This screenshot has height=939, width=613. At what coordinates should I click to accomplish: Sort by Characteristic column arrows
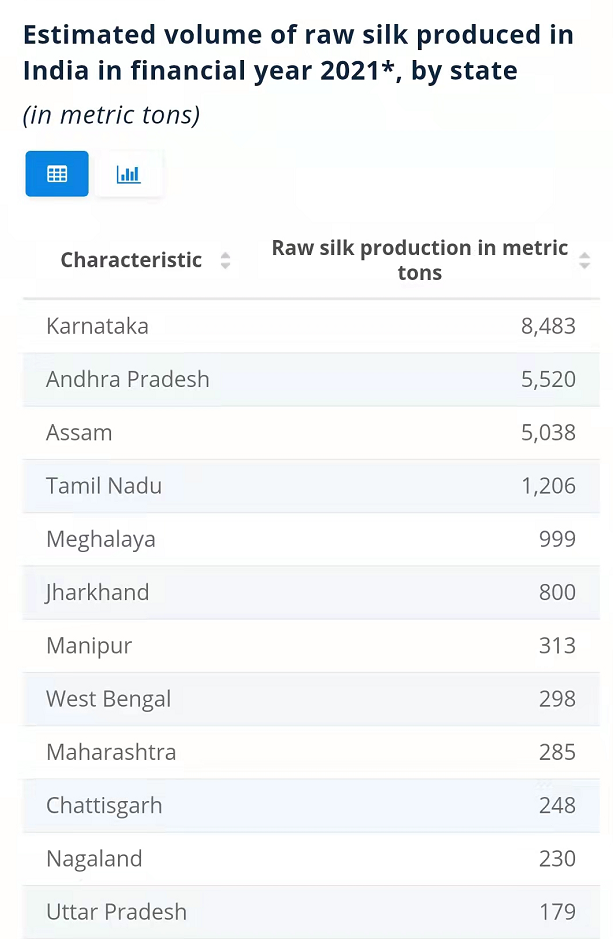[x=225, y=261]
